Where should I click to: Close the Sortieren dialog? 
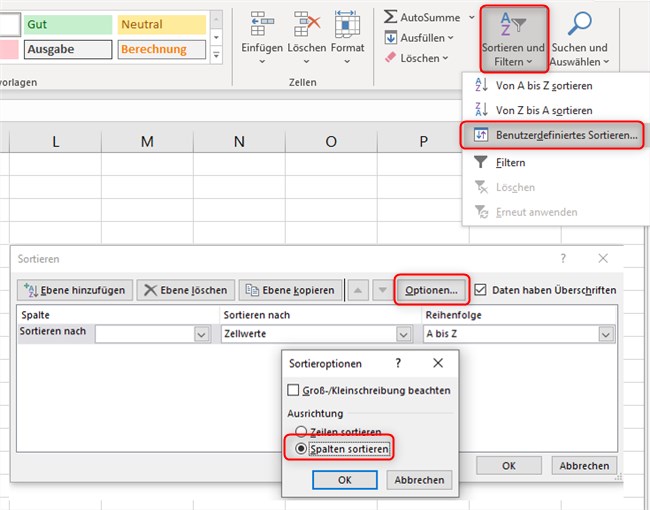point(603,258)
